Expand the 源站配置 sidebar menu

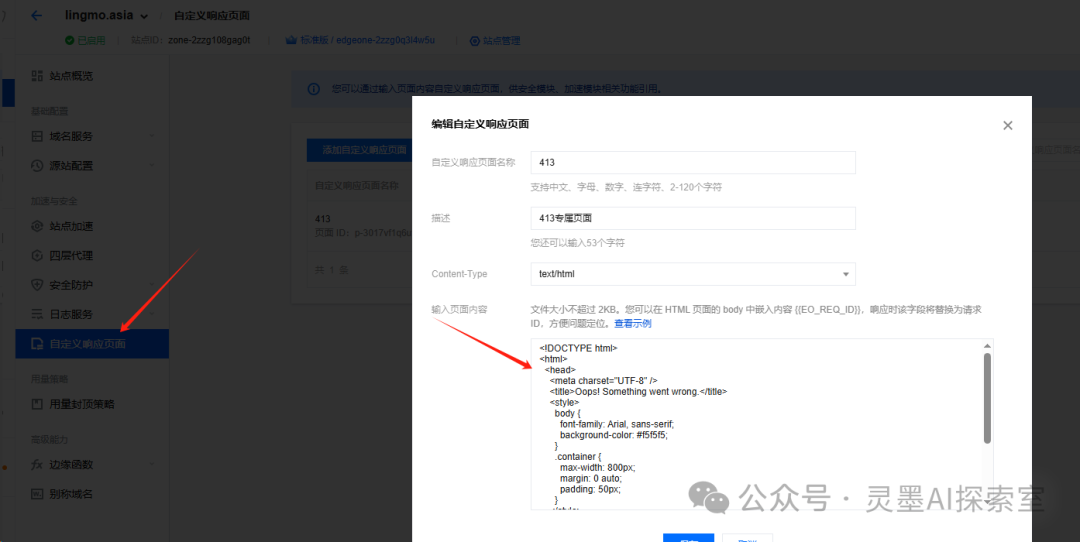(x=92, y=166)
